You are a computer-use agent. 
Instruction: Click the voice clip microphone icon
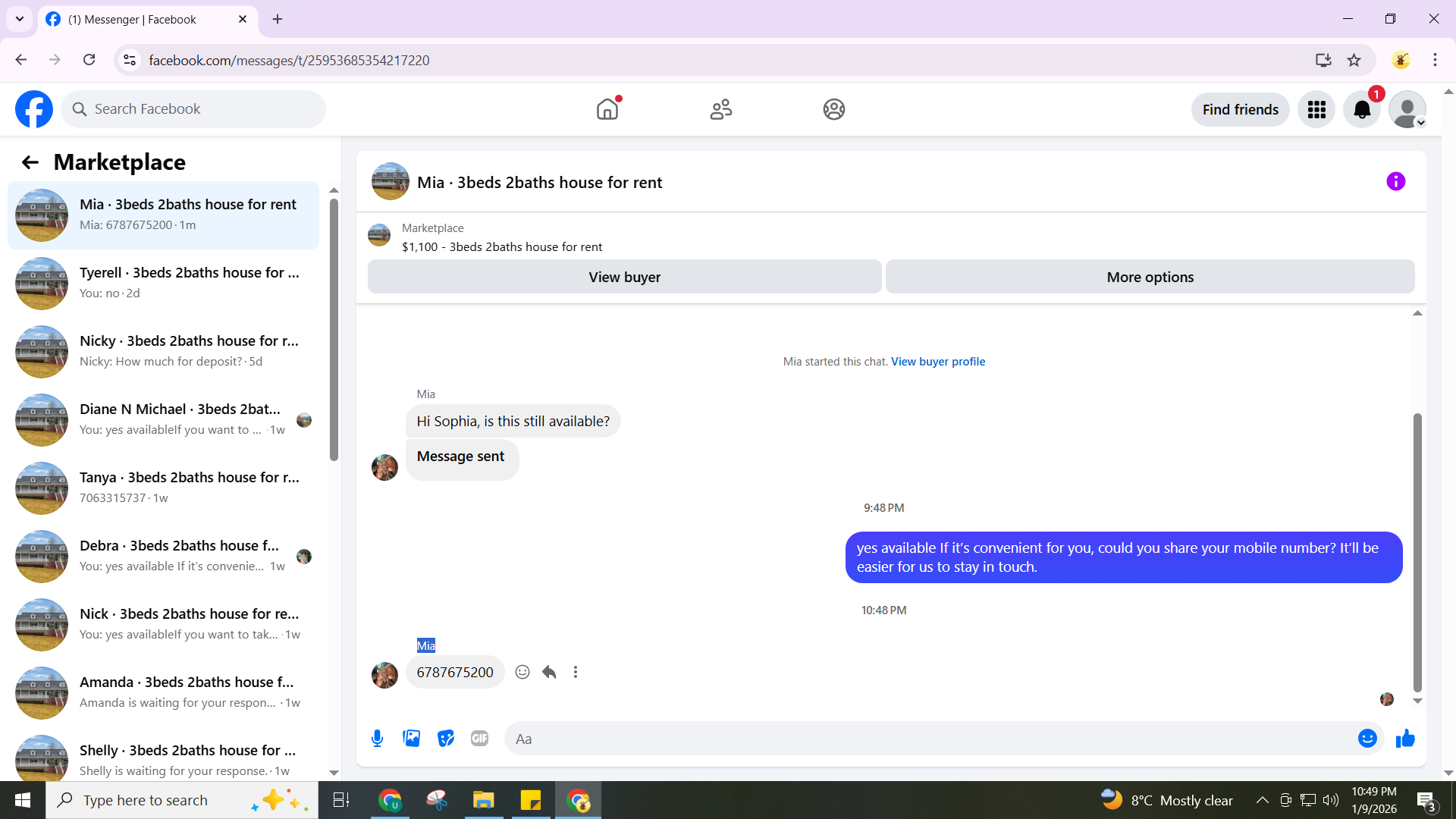[377, 739]
